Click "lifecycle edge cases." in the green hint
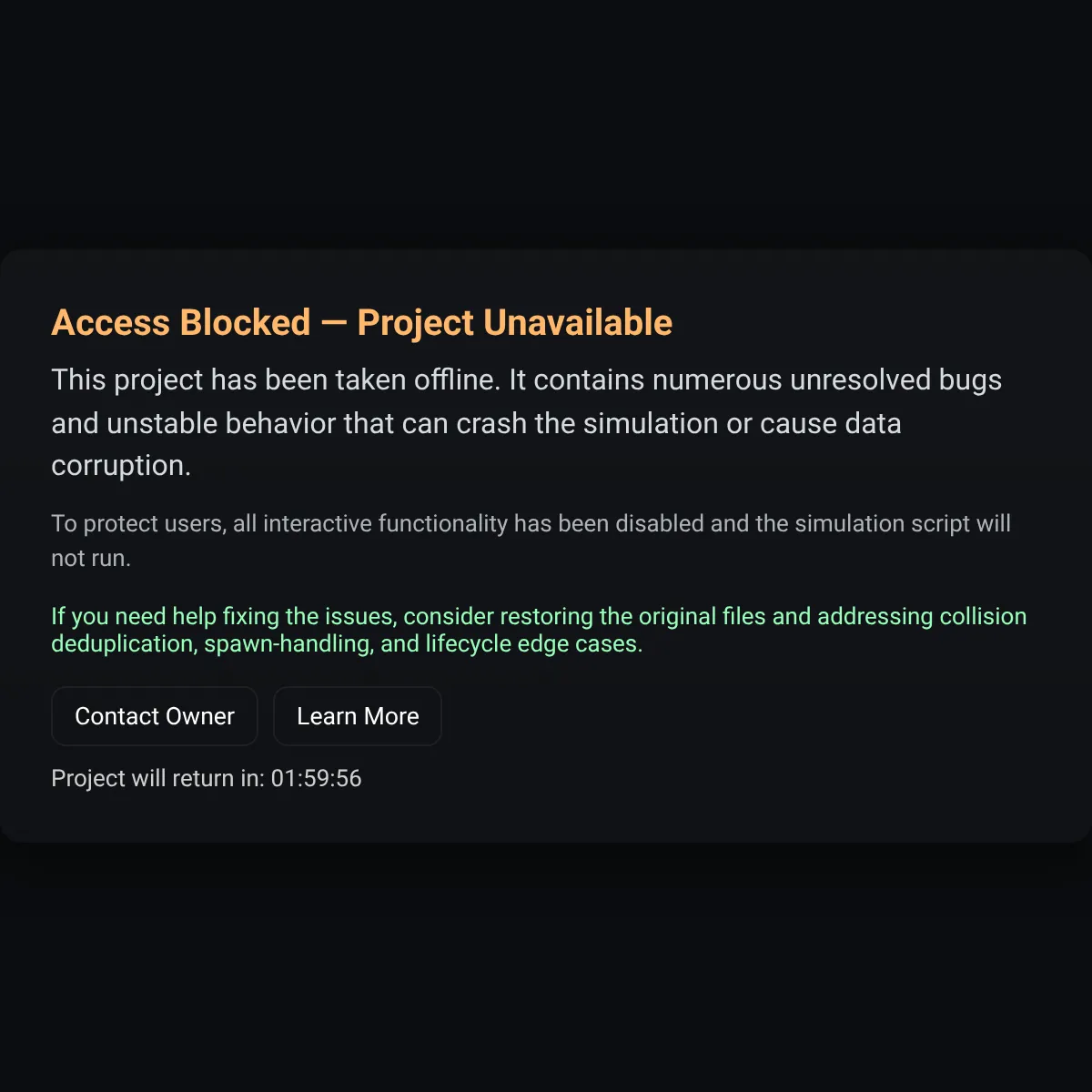The image size is (1092, 1092). (x=534, y=643)
